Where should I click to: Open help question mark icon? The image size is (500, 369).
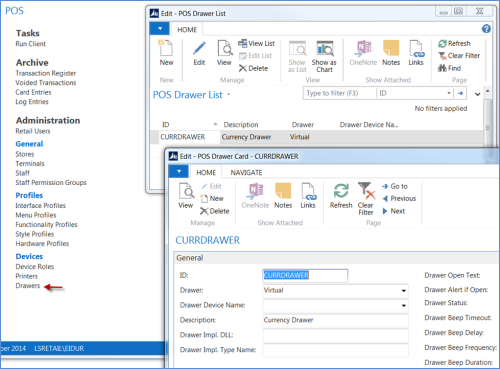coord(486,29)
